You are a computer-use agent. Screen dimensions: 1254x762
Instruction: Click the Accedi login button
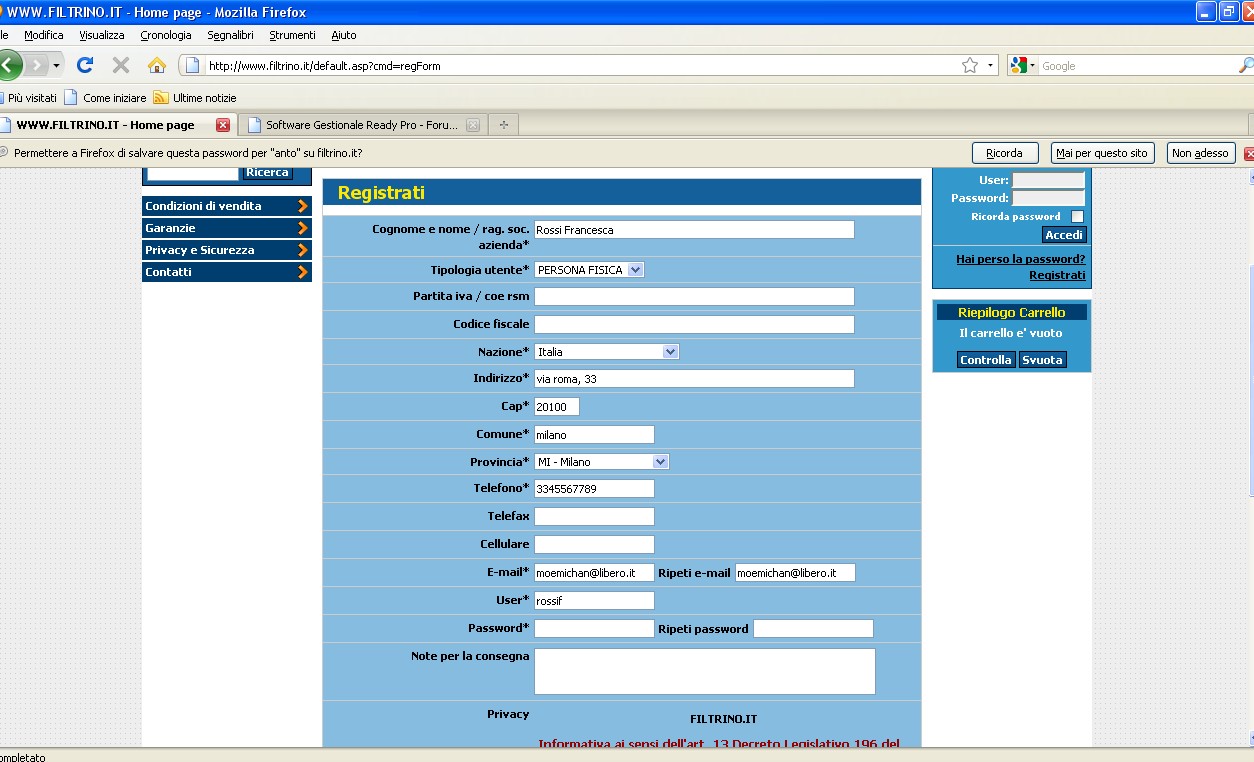pyautogui.click(x=1064, y=235)
